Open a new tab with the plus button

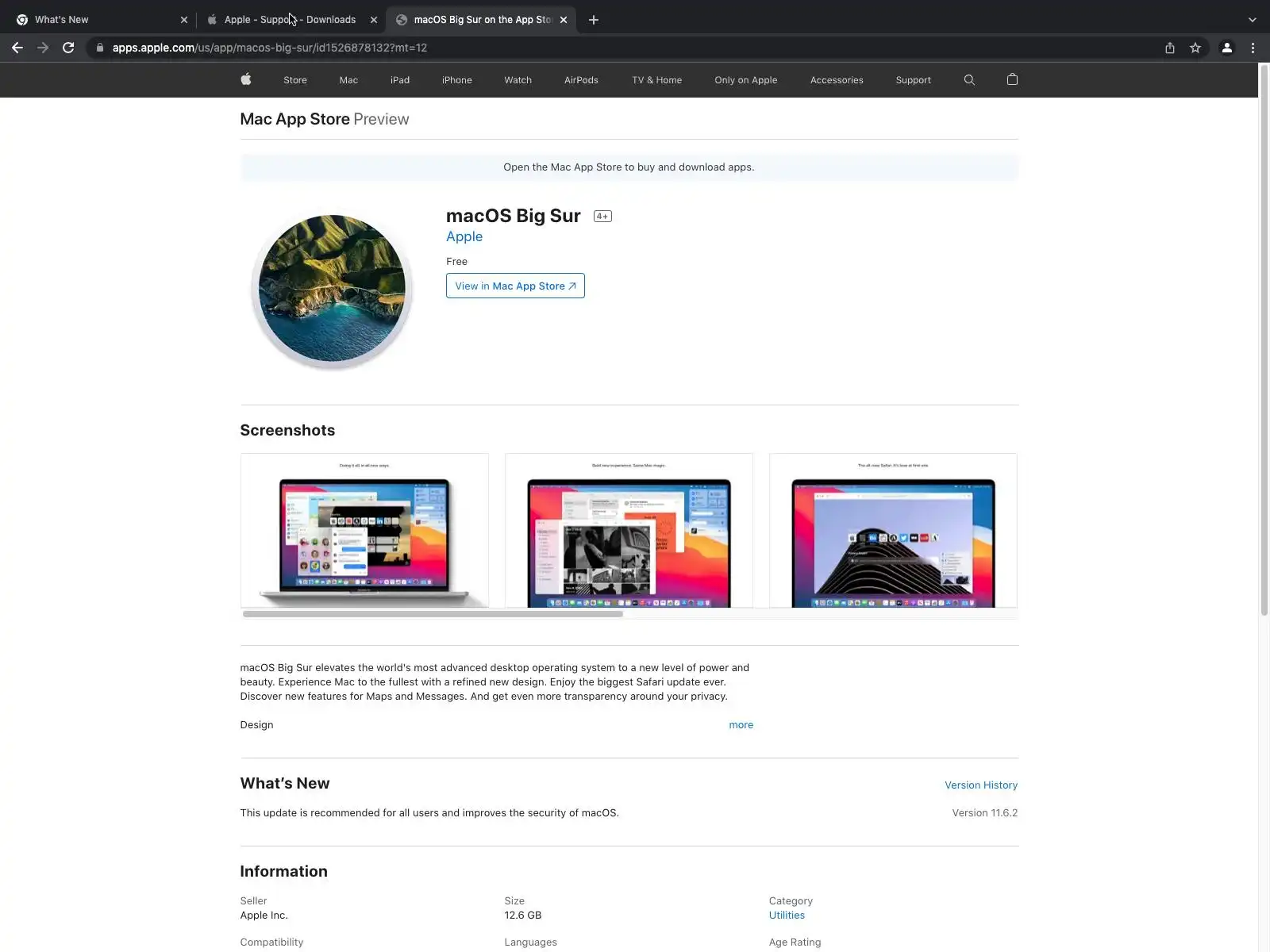click(x=594, y=20)
